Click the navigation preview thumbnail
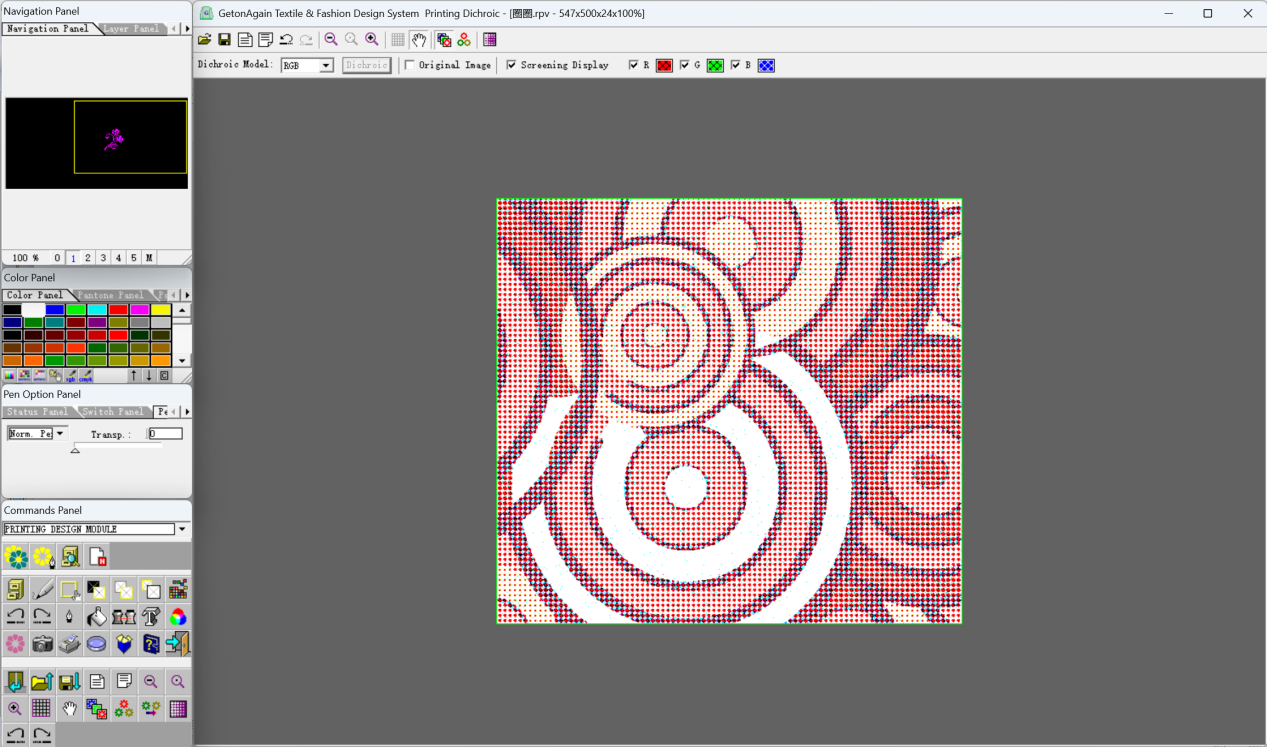 [96, 144]
